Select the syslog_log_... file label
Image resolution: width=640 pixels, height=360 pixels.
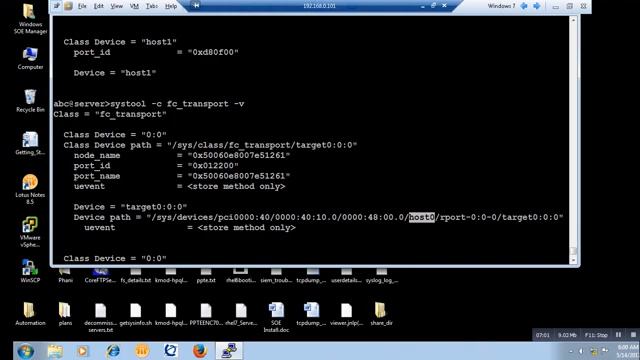tap(382, 280)
